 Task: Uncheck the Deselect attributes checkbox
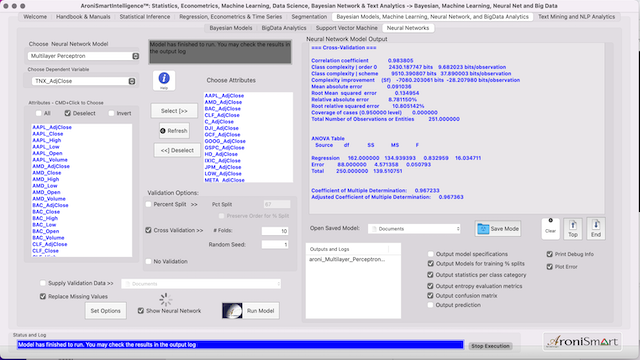[x=68, y=113]
